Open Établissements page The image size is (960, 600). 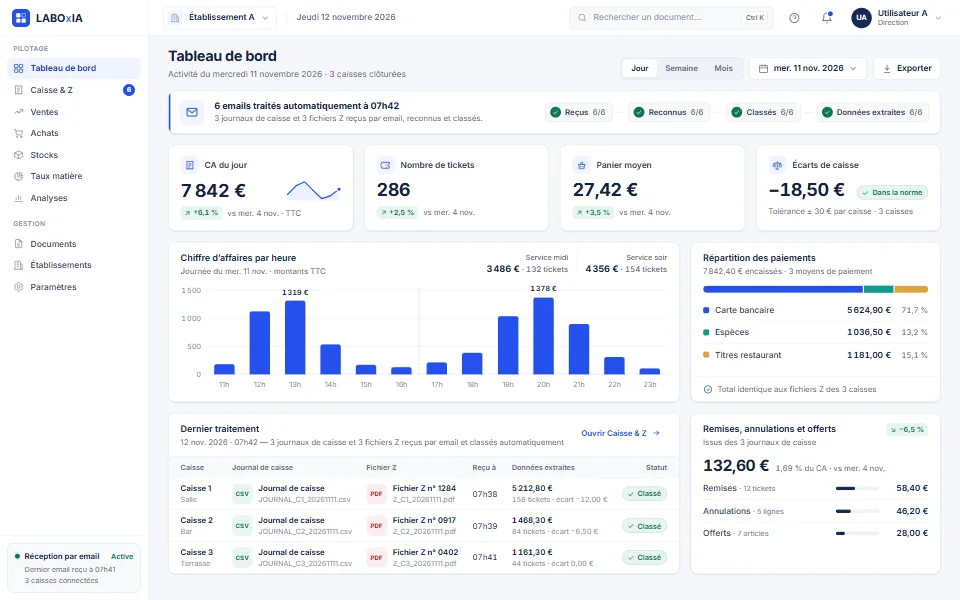pos(74,265)
